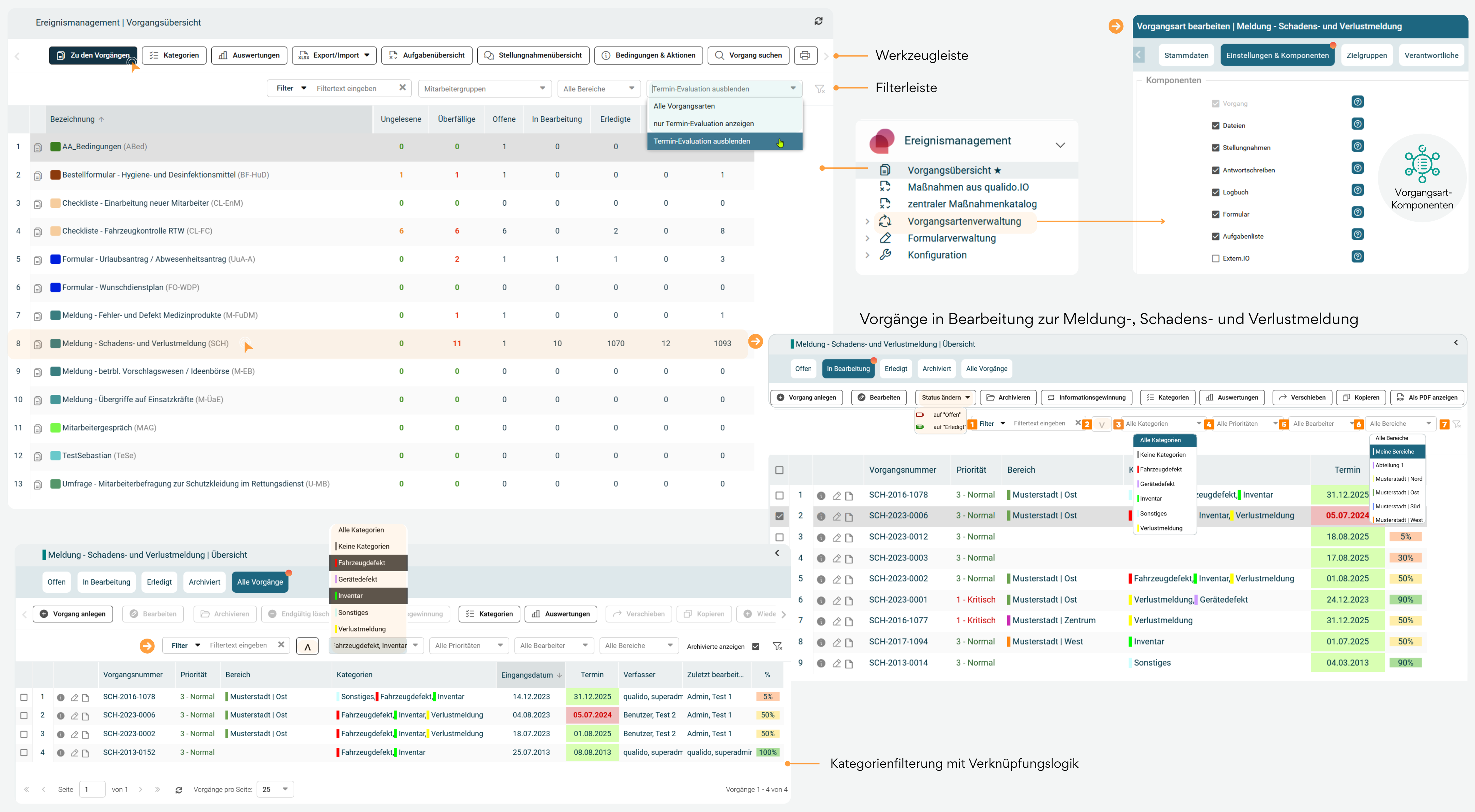Open document icon for TestSebastian row
The height and width of the screenshot is (812, 1475).
pos(38,456)
